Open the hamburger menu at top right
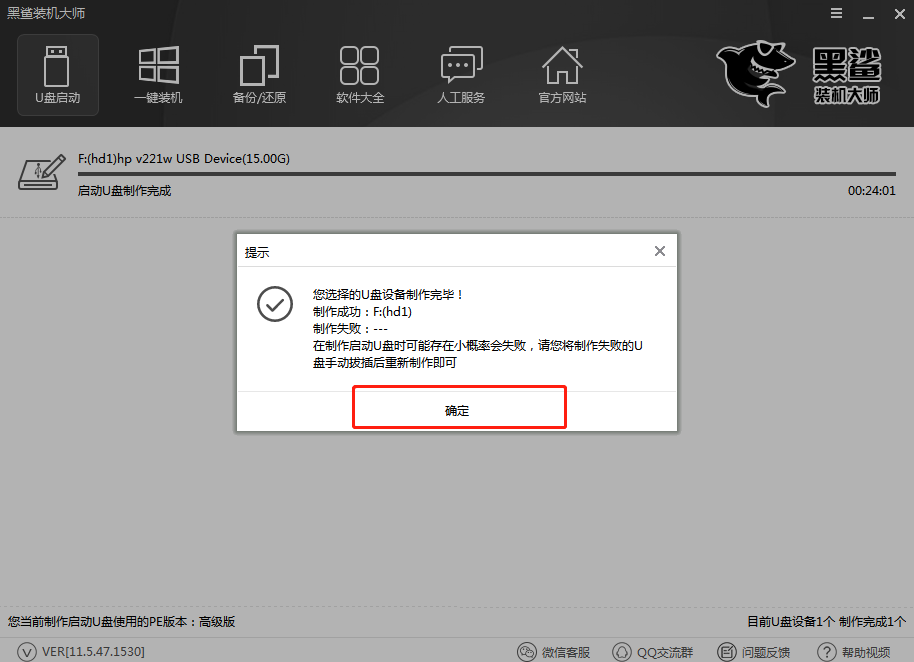The image size is (914, 662). (837, 14)
